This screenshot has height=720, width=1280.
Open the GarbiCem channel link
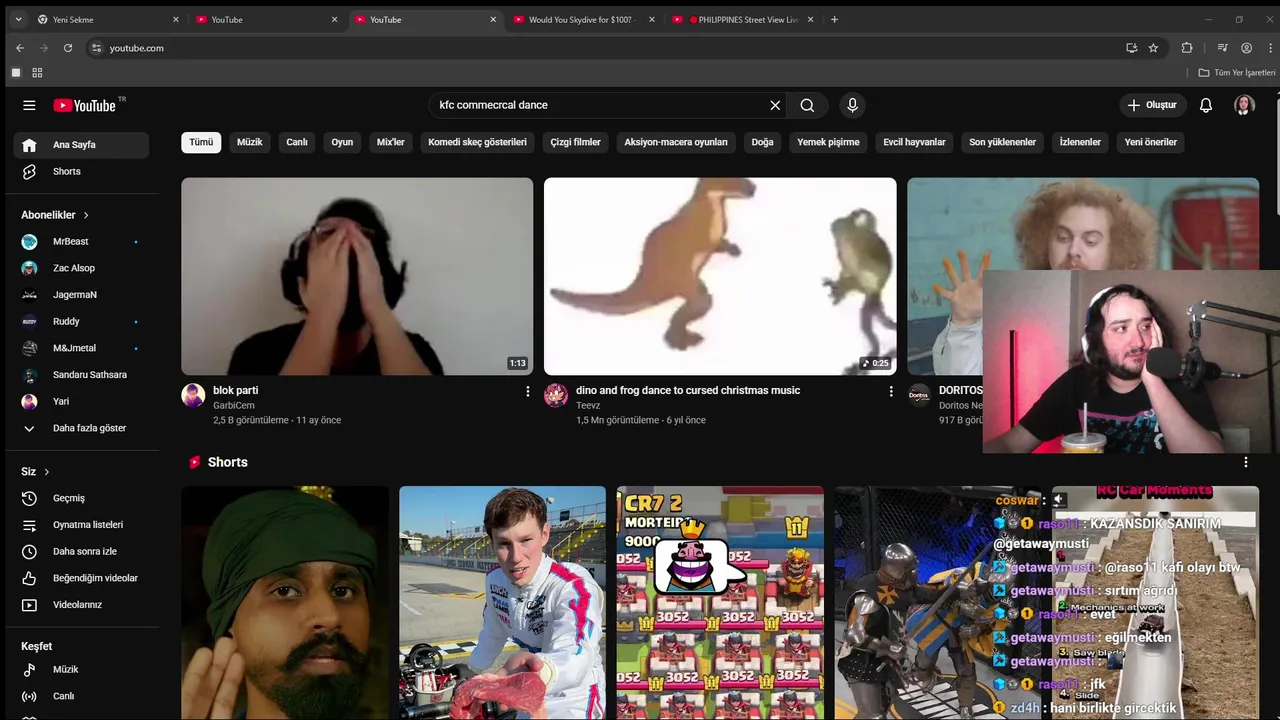[x=234, y=406]
